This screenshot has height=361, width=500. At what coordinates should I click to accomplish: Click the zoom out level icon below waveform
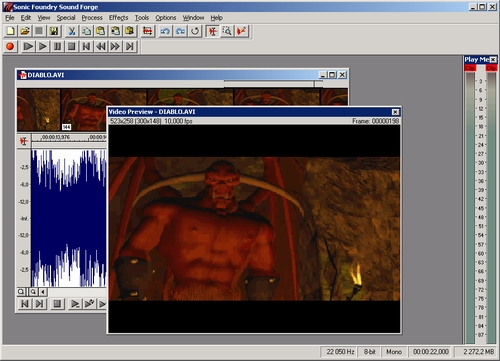point(21,292)
